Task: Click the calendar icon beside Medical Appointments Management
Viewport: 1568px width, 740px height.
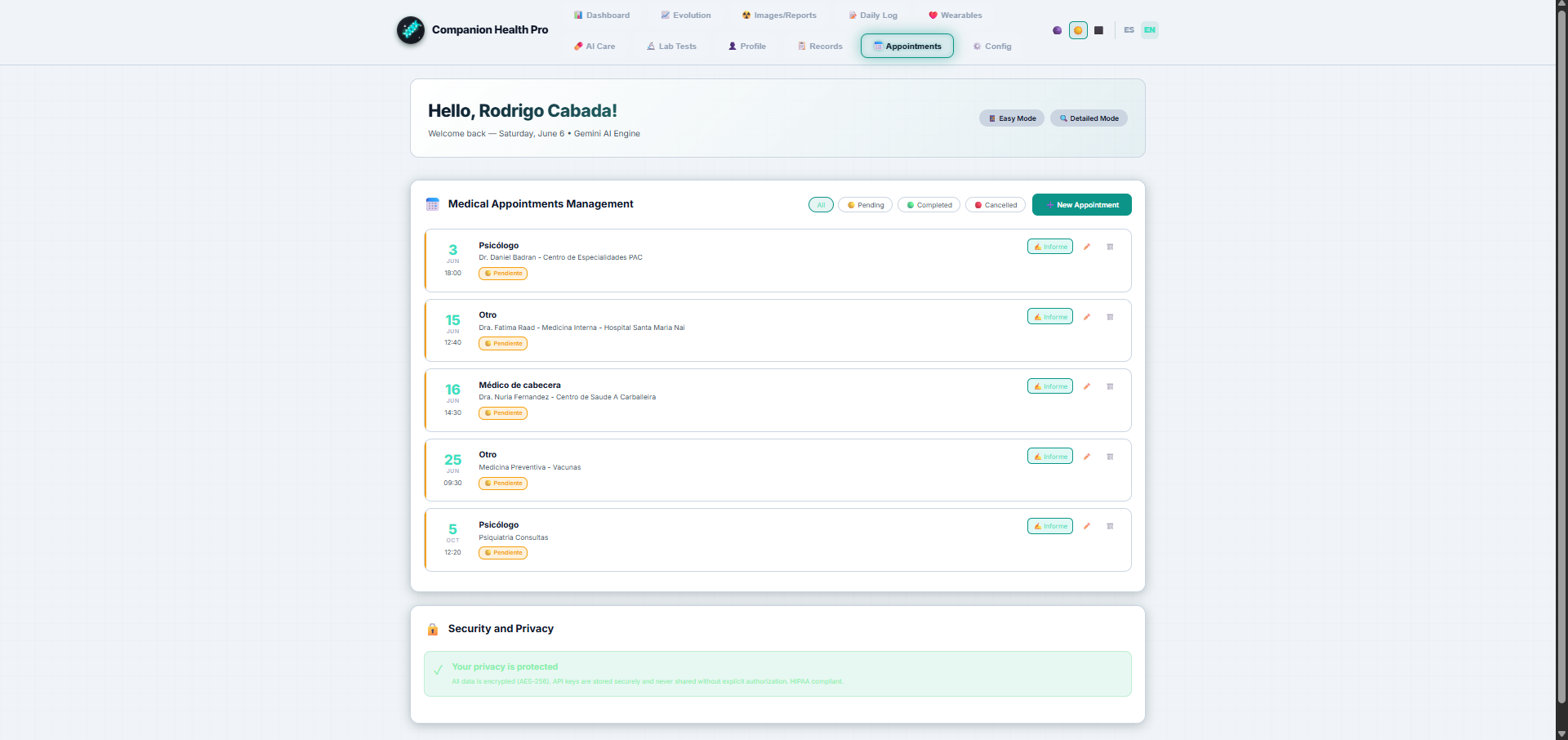Action: click(433, 204)
